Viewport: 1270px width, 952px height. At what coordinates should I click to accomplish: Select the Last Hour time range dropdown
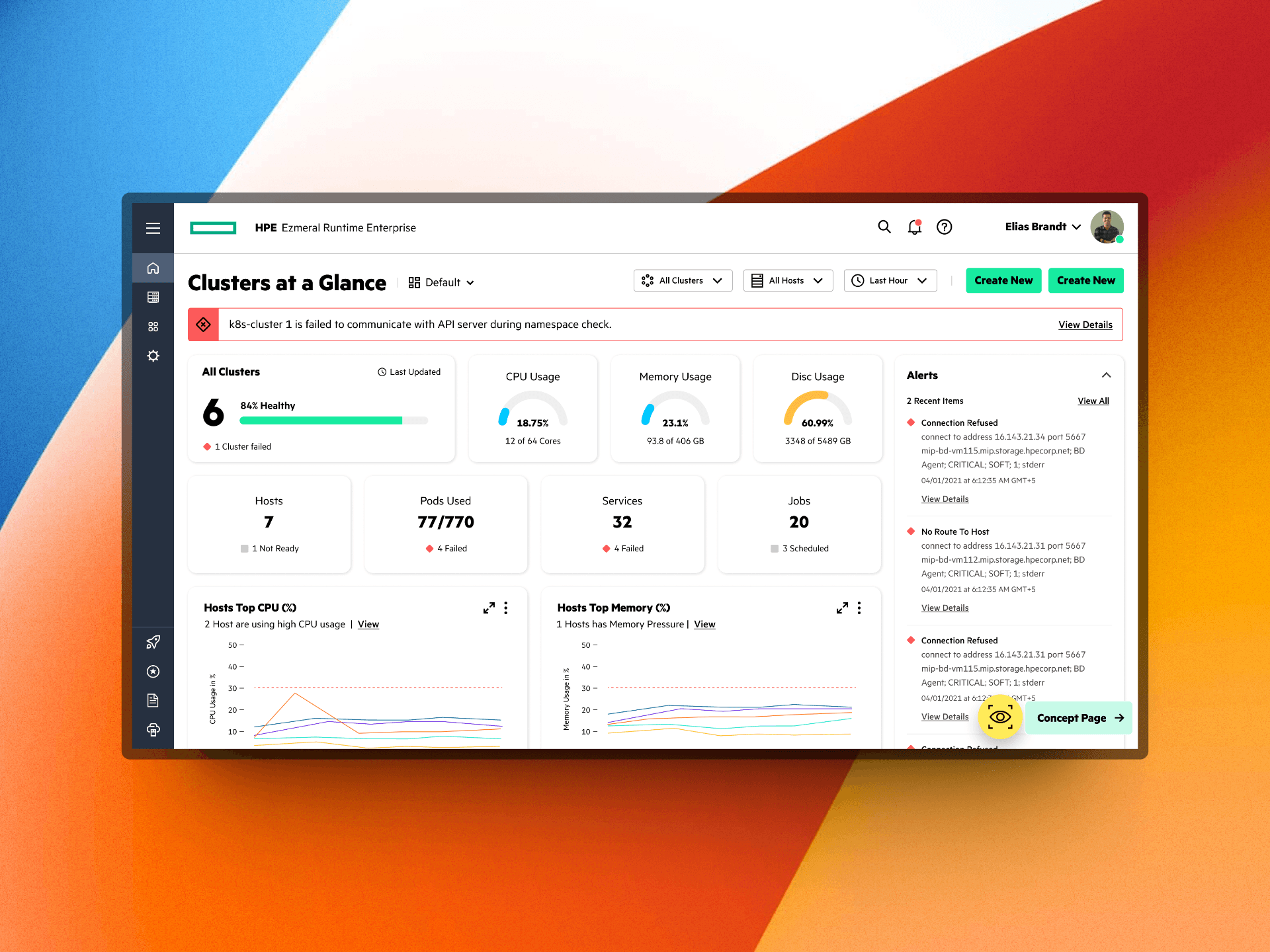point(890,281)
